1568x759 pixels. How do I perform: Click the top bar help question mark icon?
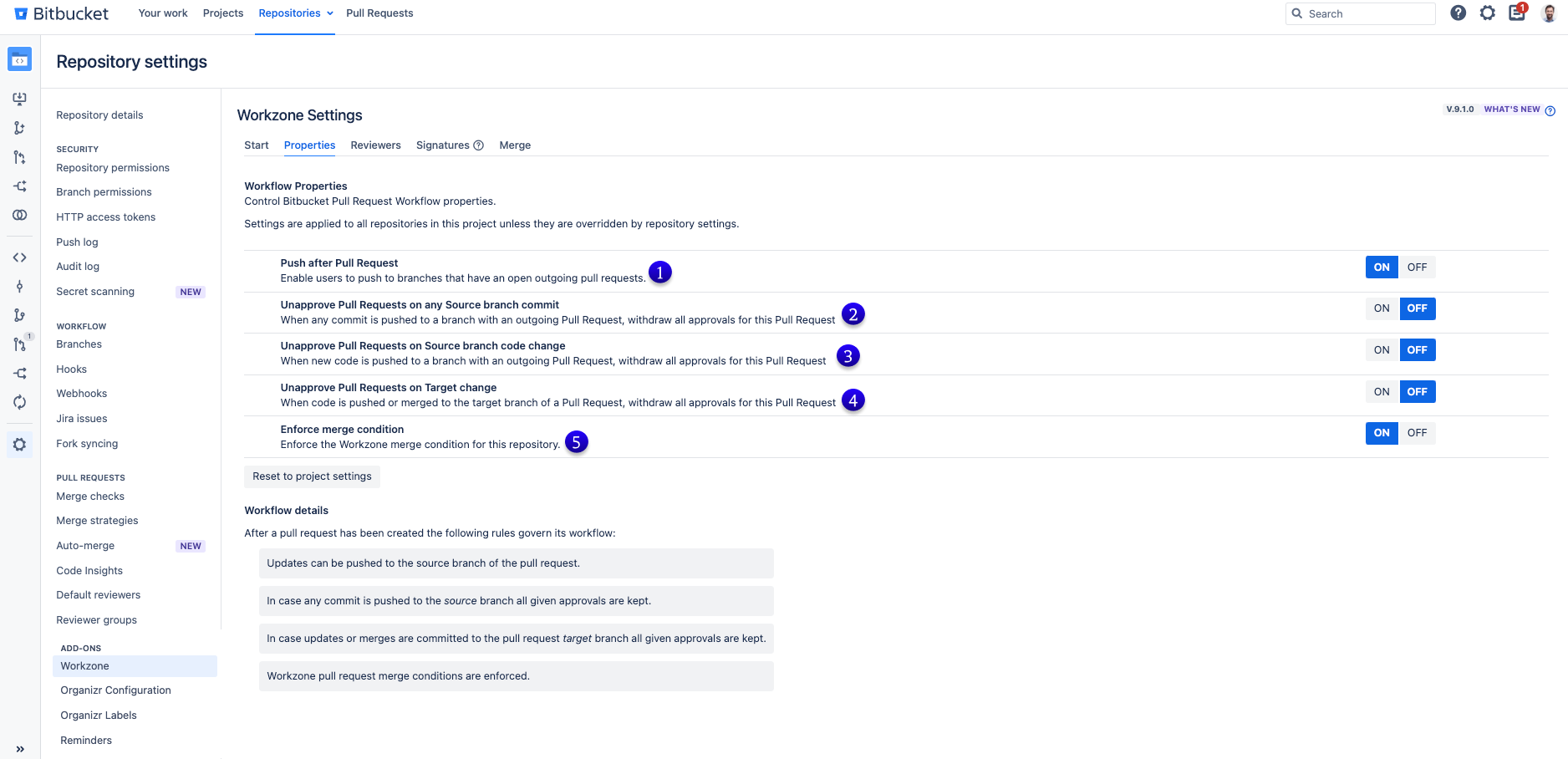coord(1458,13)
